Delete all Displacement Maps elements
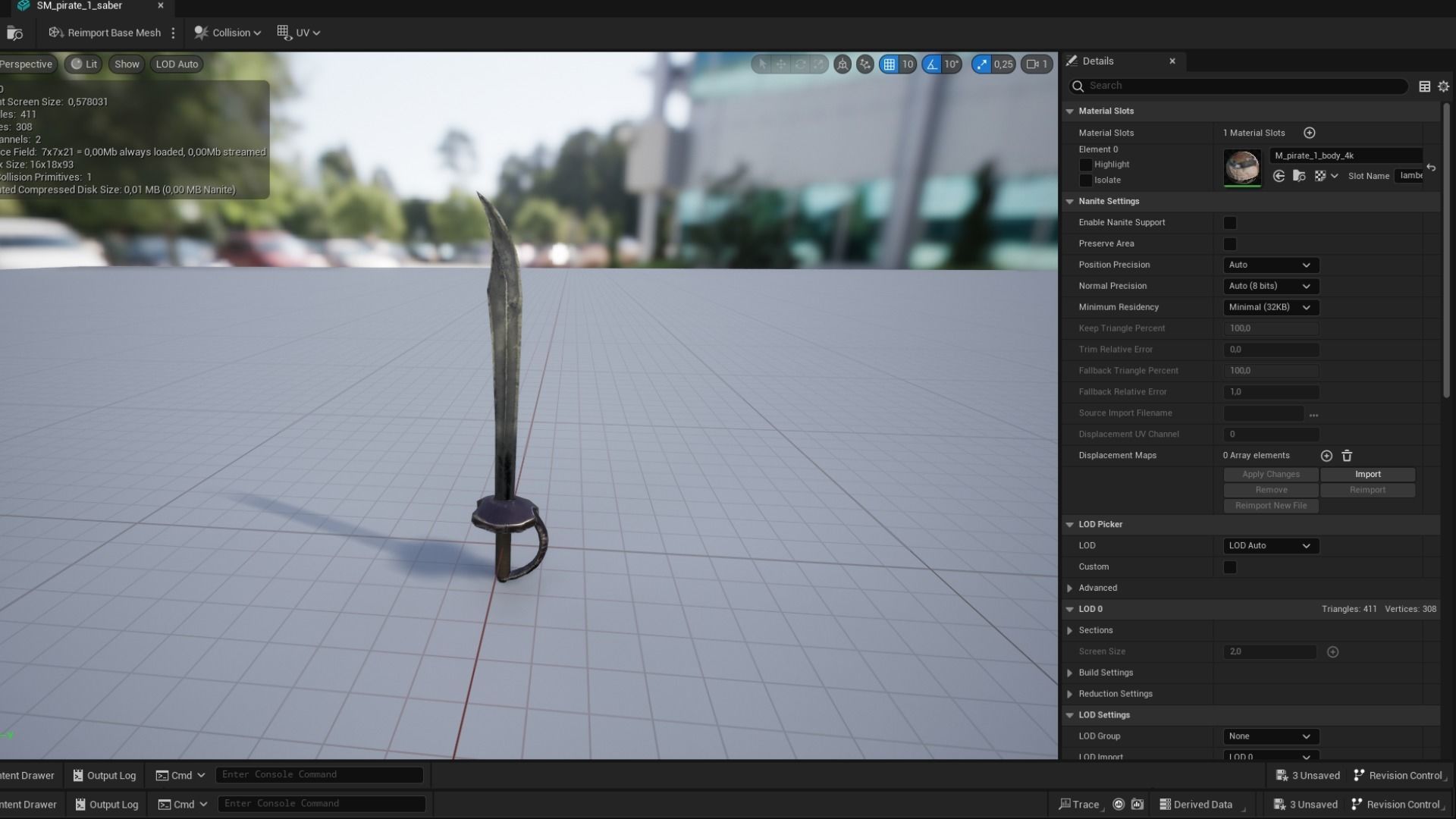The height and width of the screenshot is (819, 1456). tap(1347, 456)
